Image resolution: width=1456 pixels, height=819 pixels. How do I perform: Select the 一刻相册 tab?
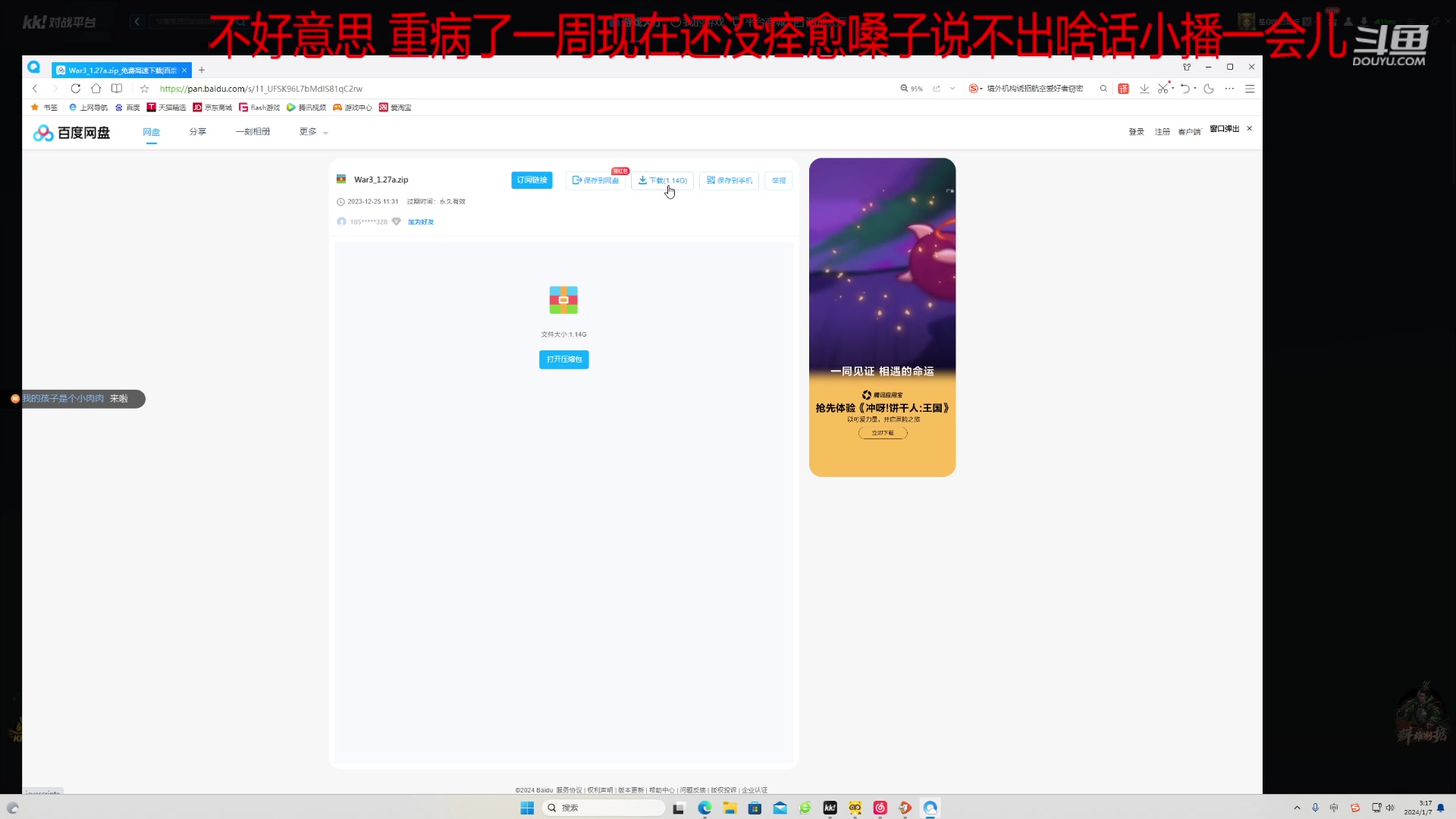(253, 132)
